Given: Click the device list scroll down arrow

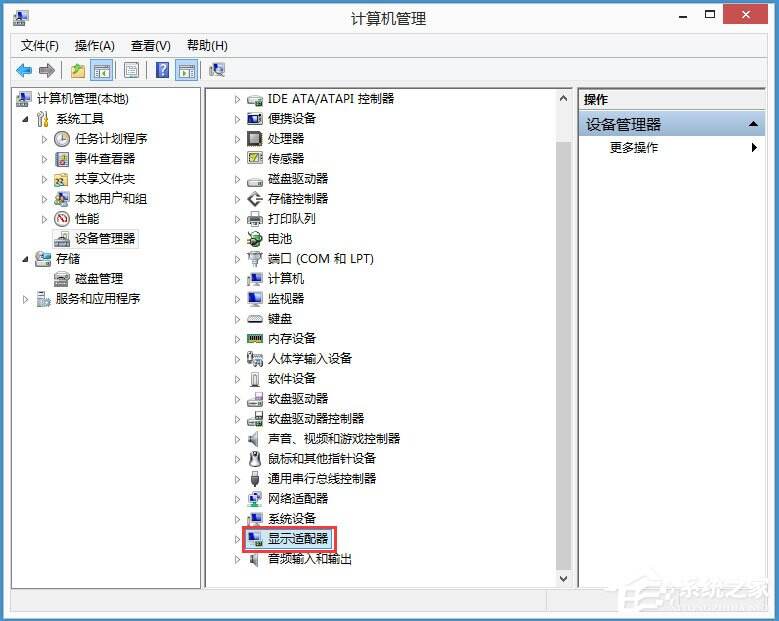Looking at the screenshot, I should (563, 579).
